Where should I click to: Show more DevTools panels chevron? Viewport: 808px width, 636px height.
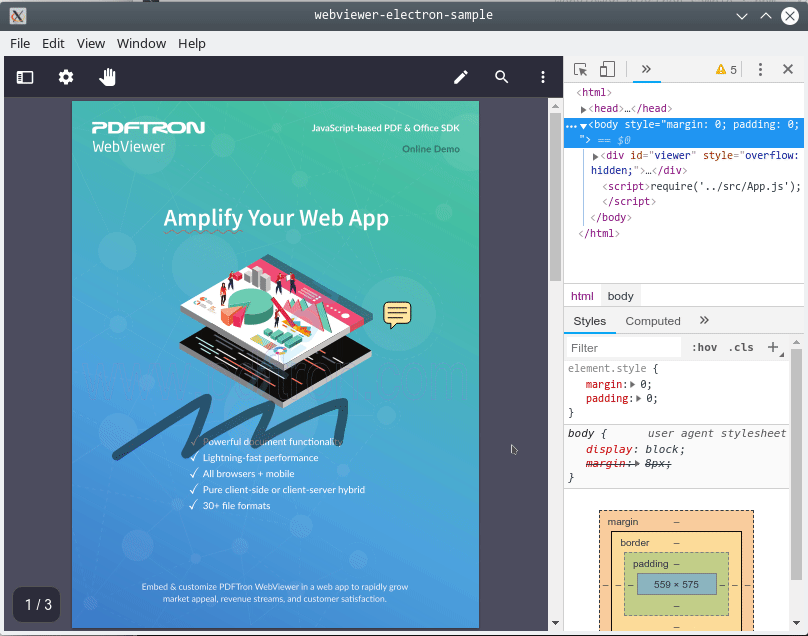pyautogui.click(x=646, y=69)
